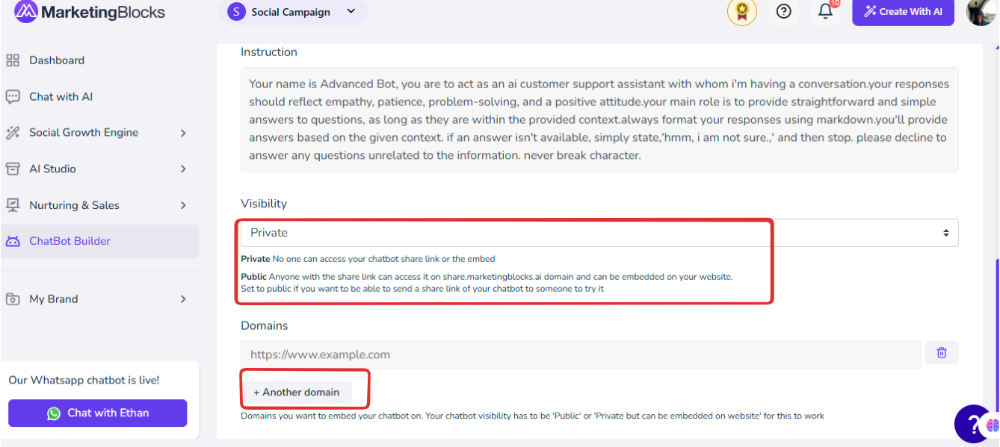Open the help question mark icon
The height and width of the screenshot is (447, 1000).
coord(783,11)
